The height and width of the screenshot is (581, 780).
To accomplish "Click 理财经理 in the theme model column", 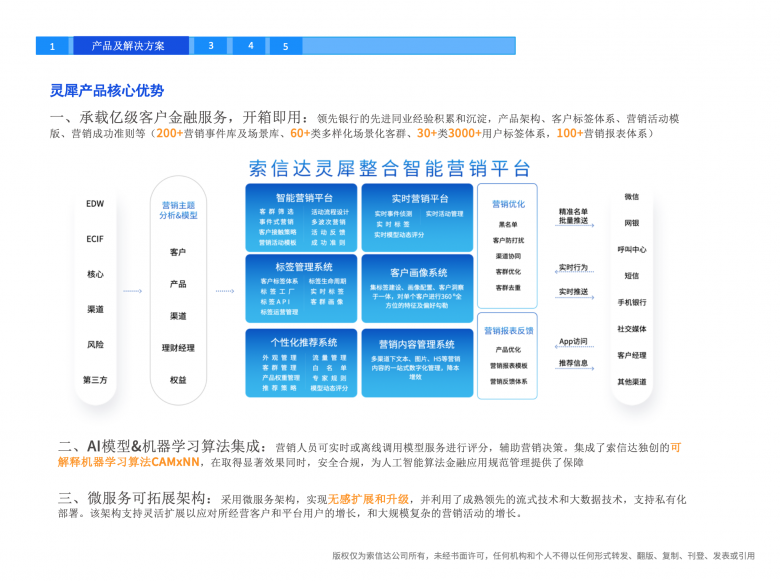I will pos(178,348).
